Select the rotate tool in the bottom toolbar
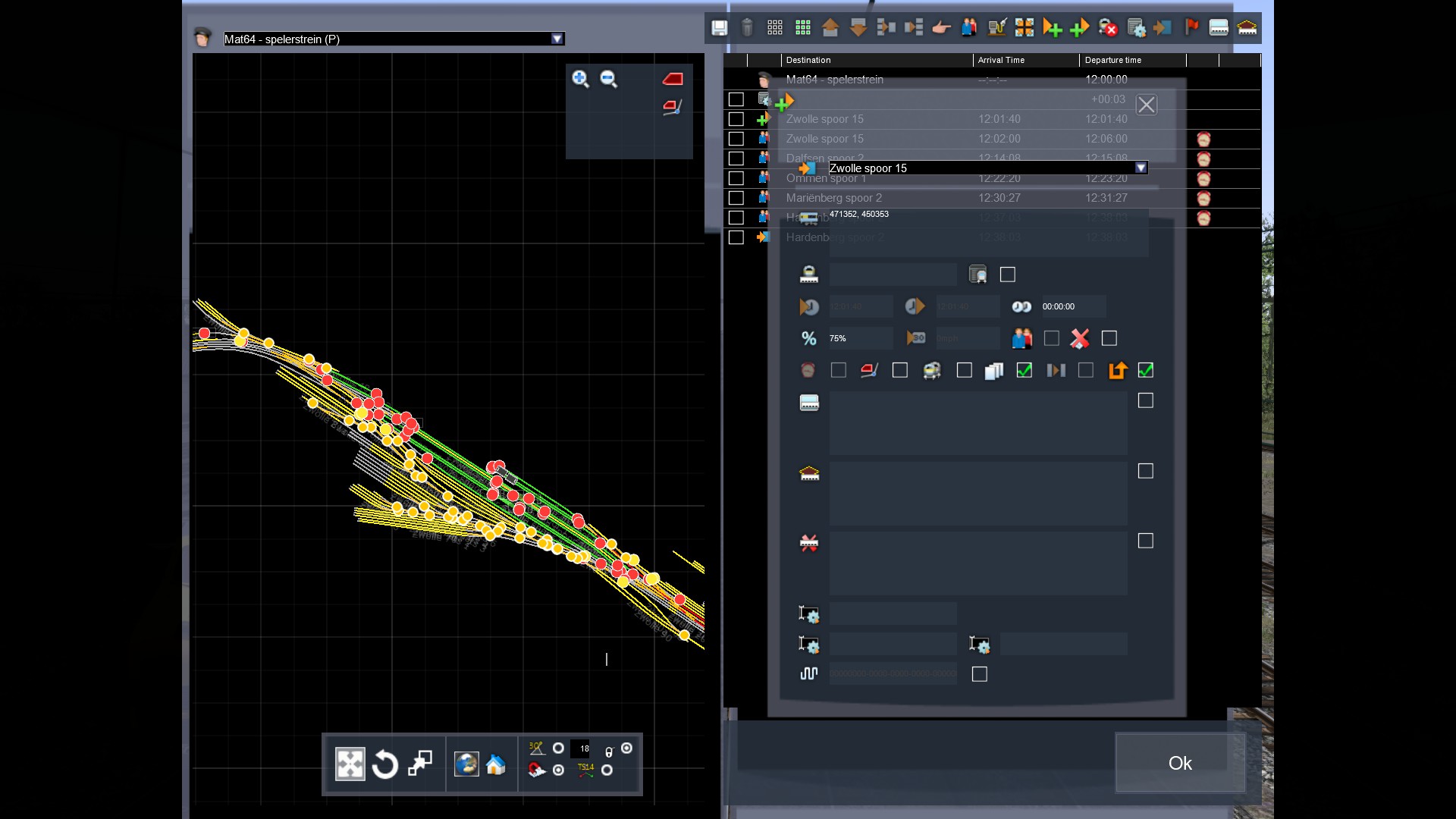The width and height of the screenshot is (1456, 819). point(385,764)
